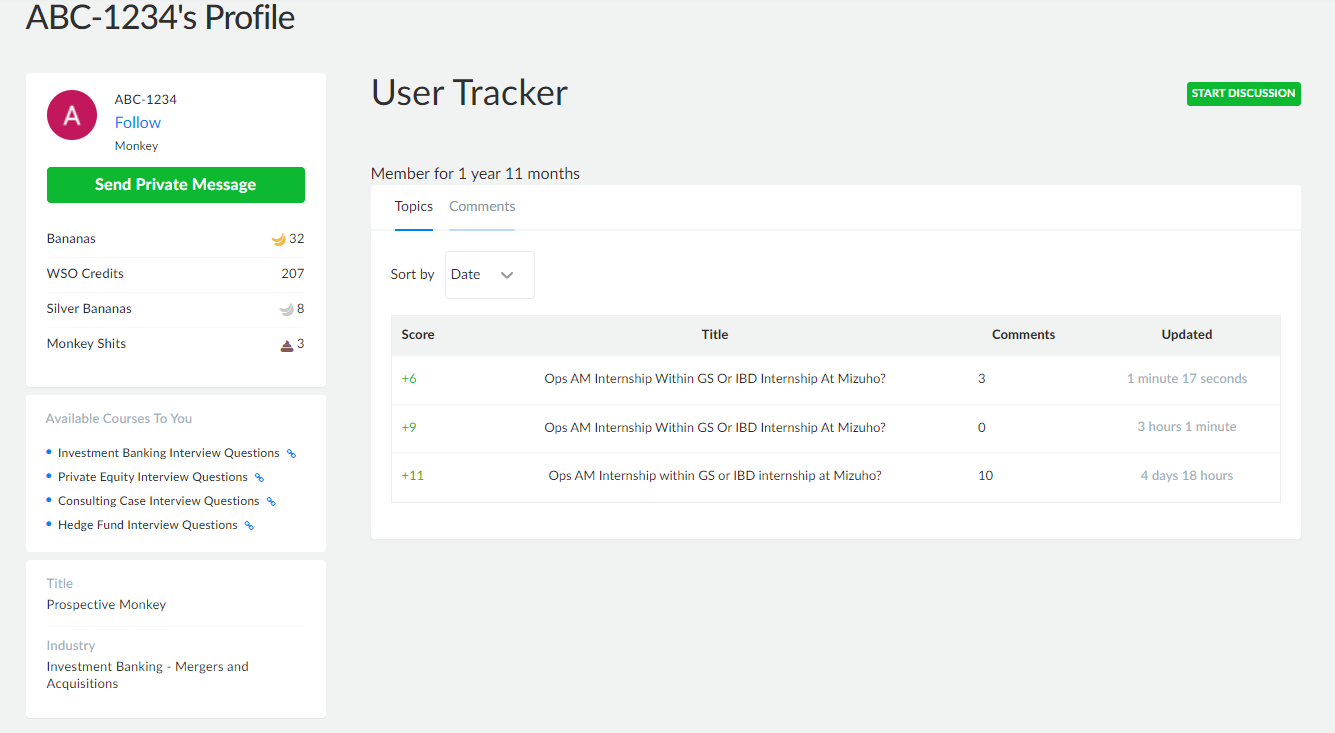Click the '3 hours 1 minute' timestamp
Screen dimensions: 1335x733
pos(1187,427)
